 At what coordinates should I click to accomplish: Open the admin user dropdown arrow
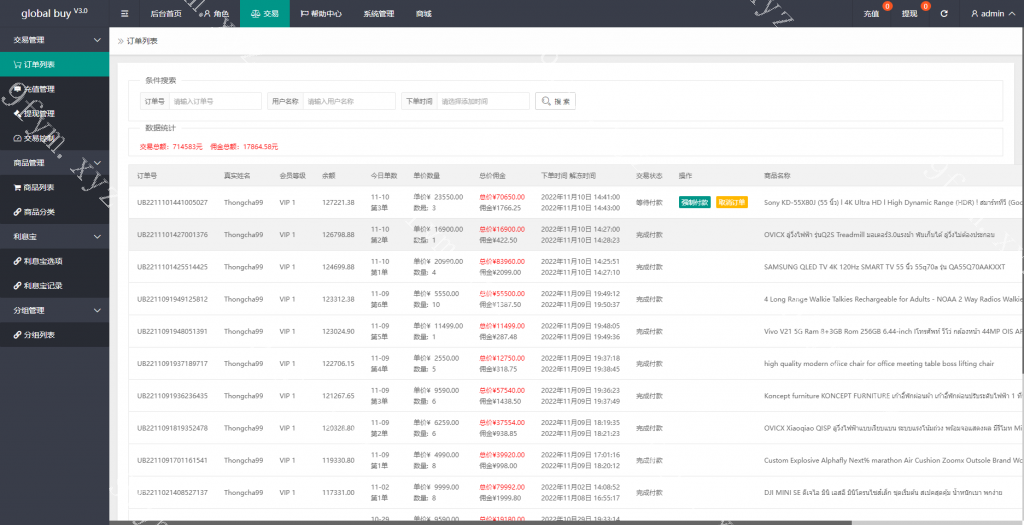[1012, 14]
